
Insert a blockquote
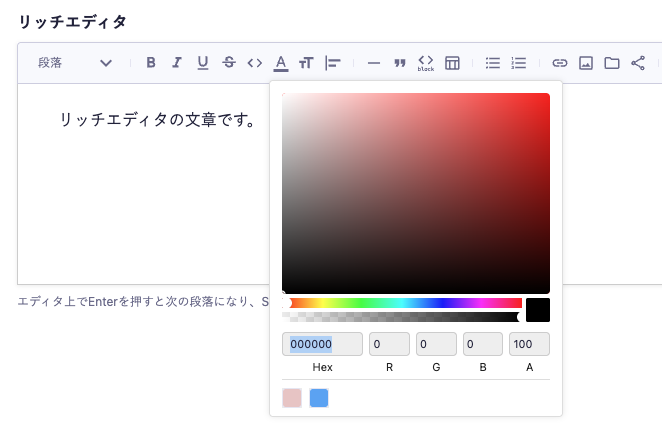[x=400, y=63]
